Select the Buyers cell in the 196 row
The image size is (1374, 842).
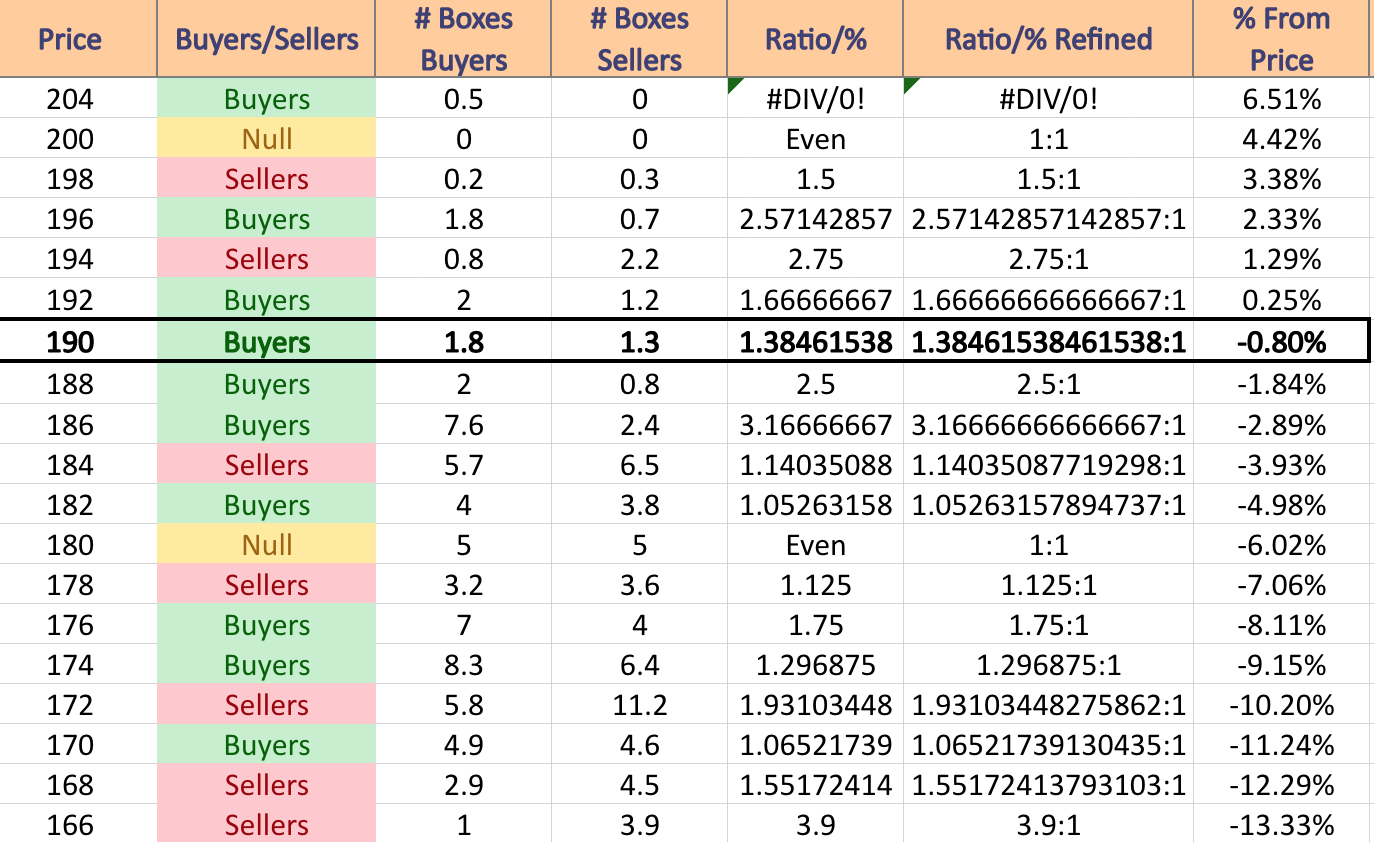pos(266,219)
